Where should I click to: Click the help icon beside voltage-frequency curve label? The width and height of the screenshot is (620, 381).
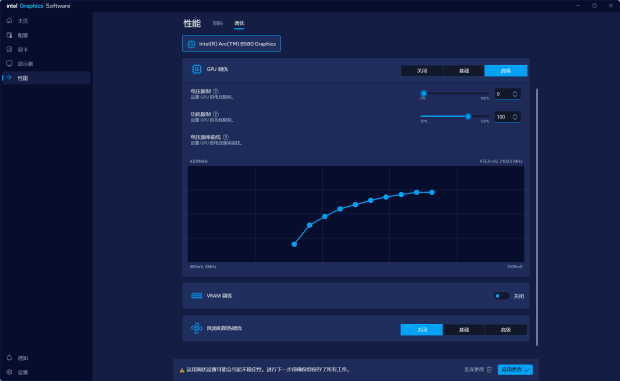pyautogui.click(x=226, y=137)
